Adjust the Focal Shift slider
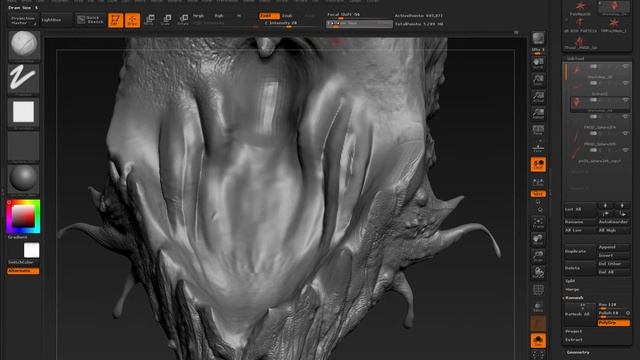The height and width of the screenshot is (360, 640). [359, 15]
